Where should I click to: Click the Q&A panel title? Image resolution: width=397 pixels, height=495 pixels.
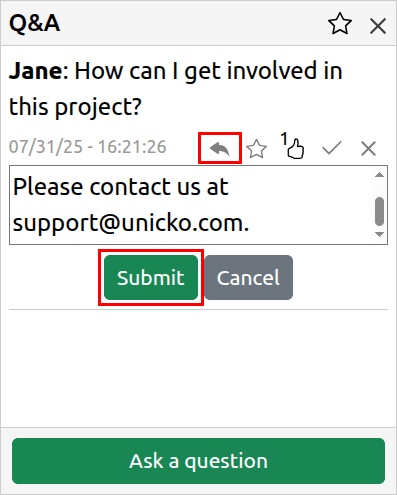pyautogui.click(x=35, y=23)
